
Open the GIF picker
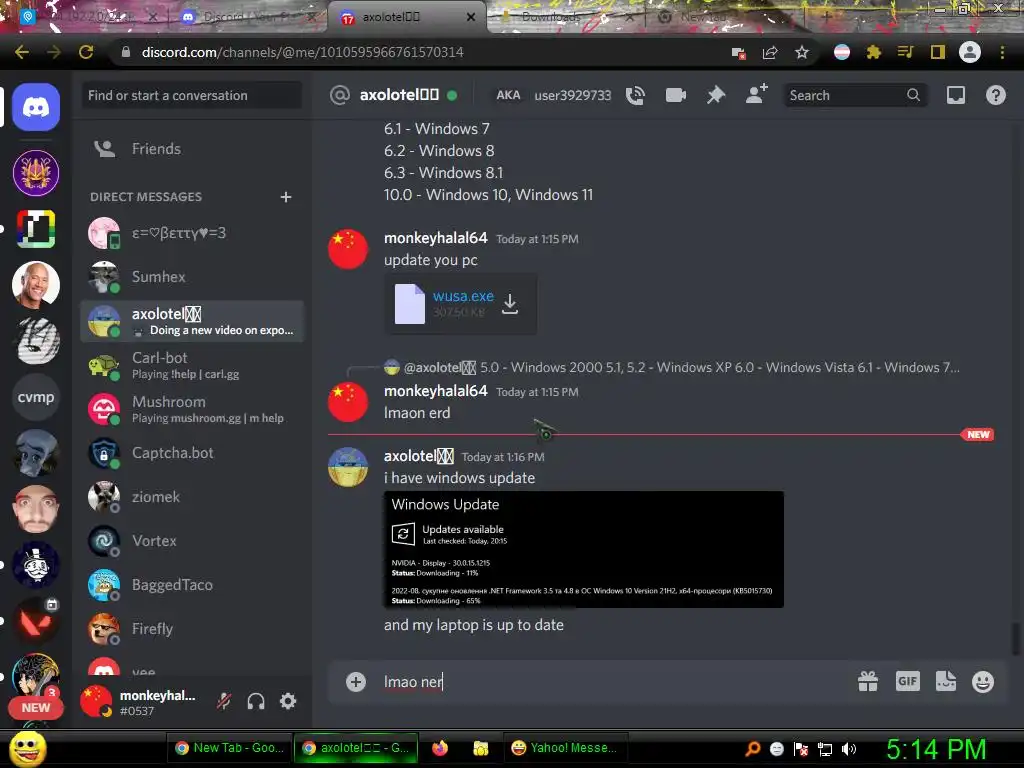[x=907, y=681]
